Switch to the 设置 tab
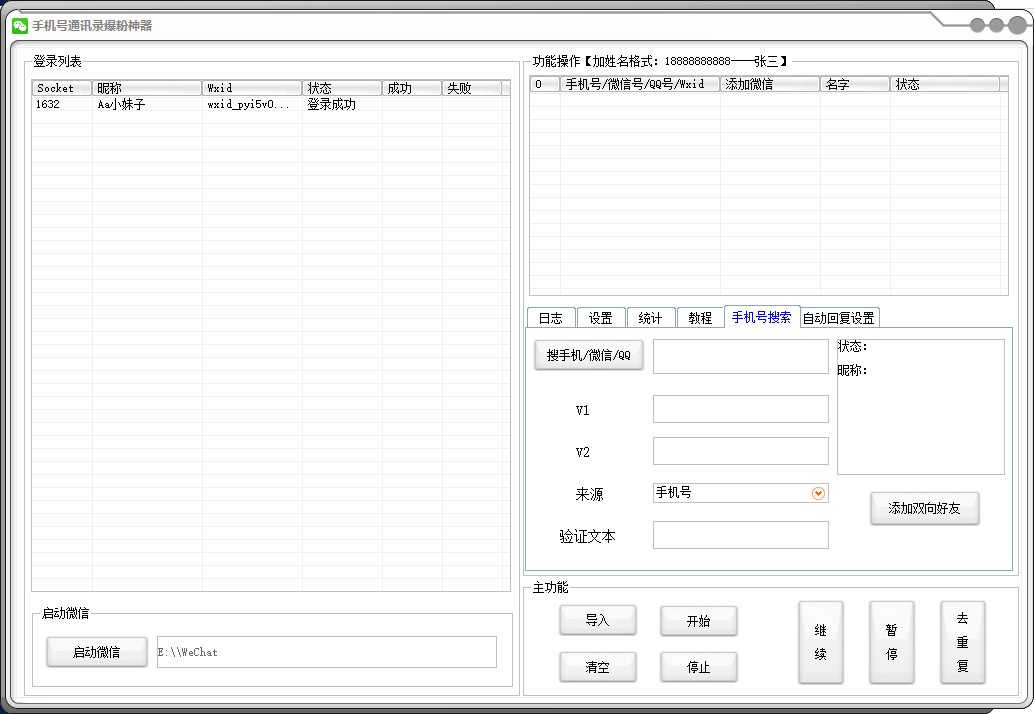Viewport: 1034px width, 714px height. [x=601, y=317]
